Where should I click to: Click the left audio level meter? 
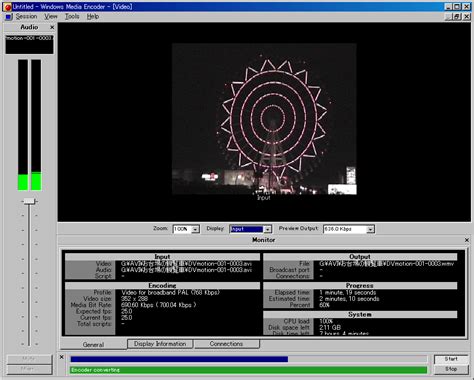[x=23, y=125]
